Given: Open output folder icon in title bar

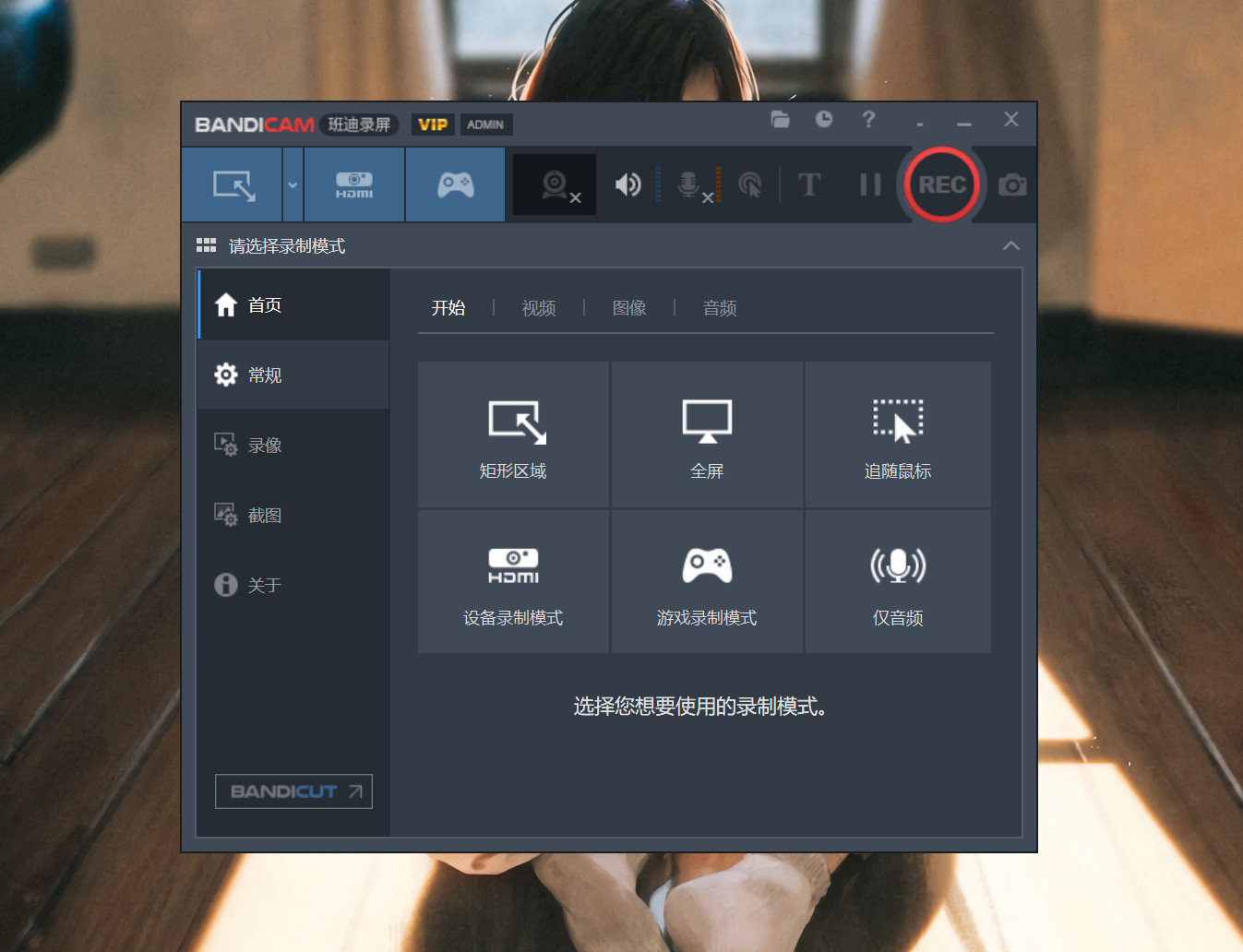Looking at the screenshot, I should (x=780, y=119).
